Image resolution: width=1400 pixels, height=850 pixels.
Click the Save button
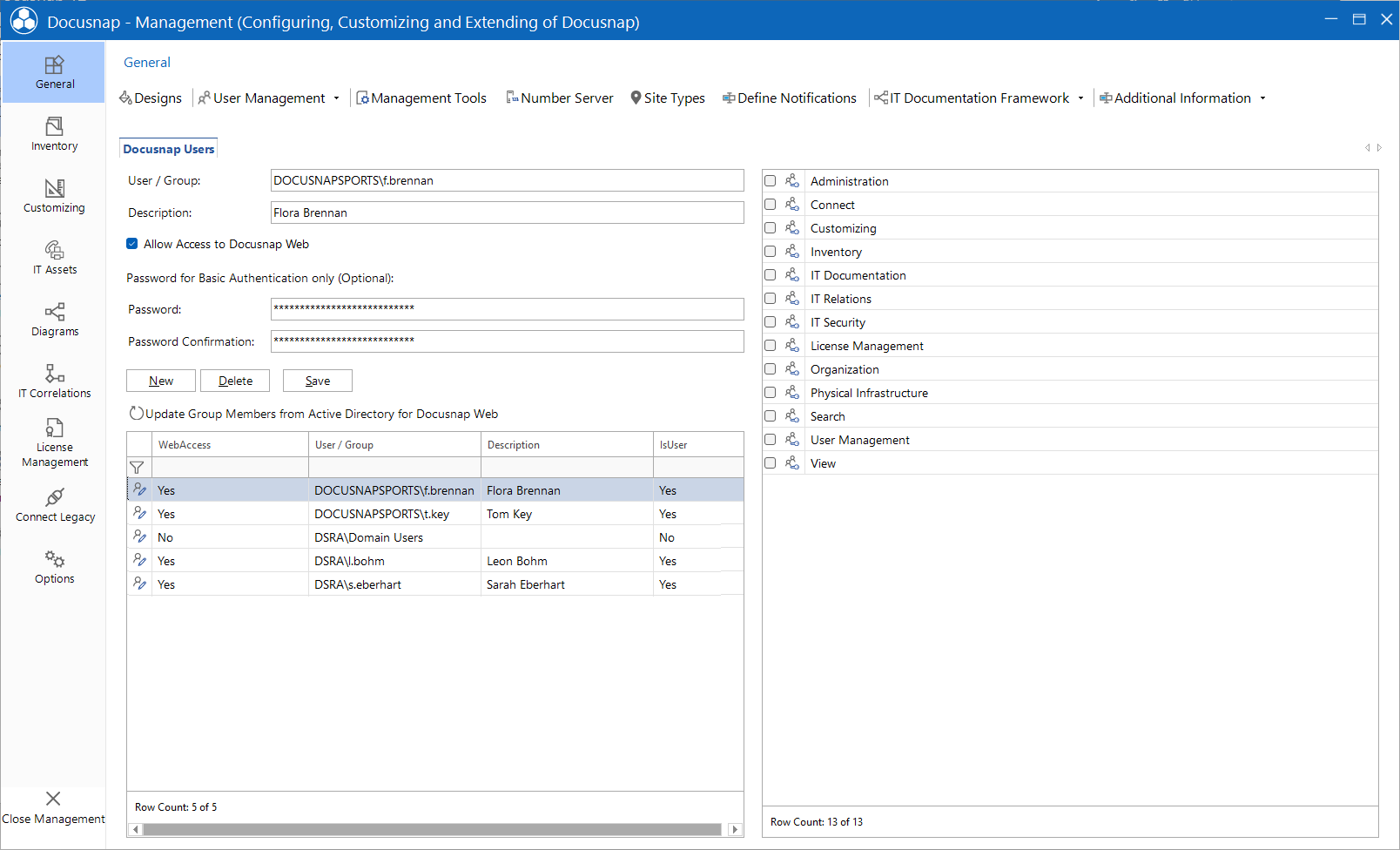click(318, 381)
